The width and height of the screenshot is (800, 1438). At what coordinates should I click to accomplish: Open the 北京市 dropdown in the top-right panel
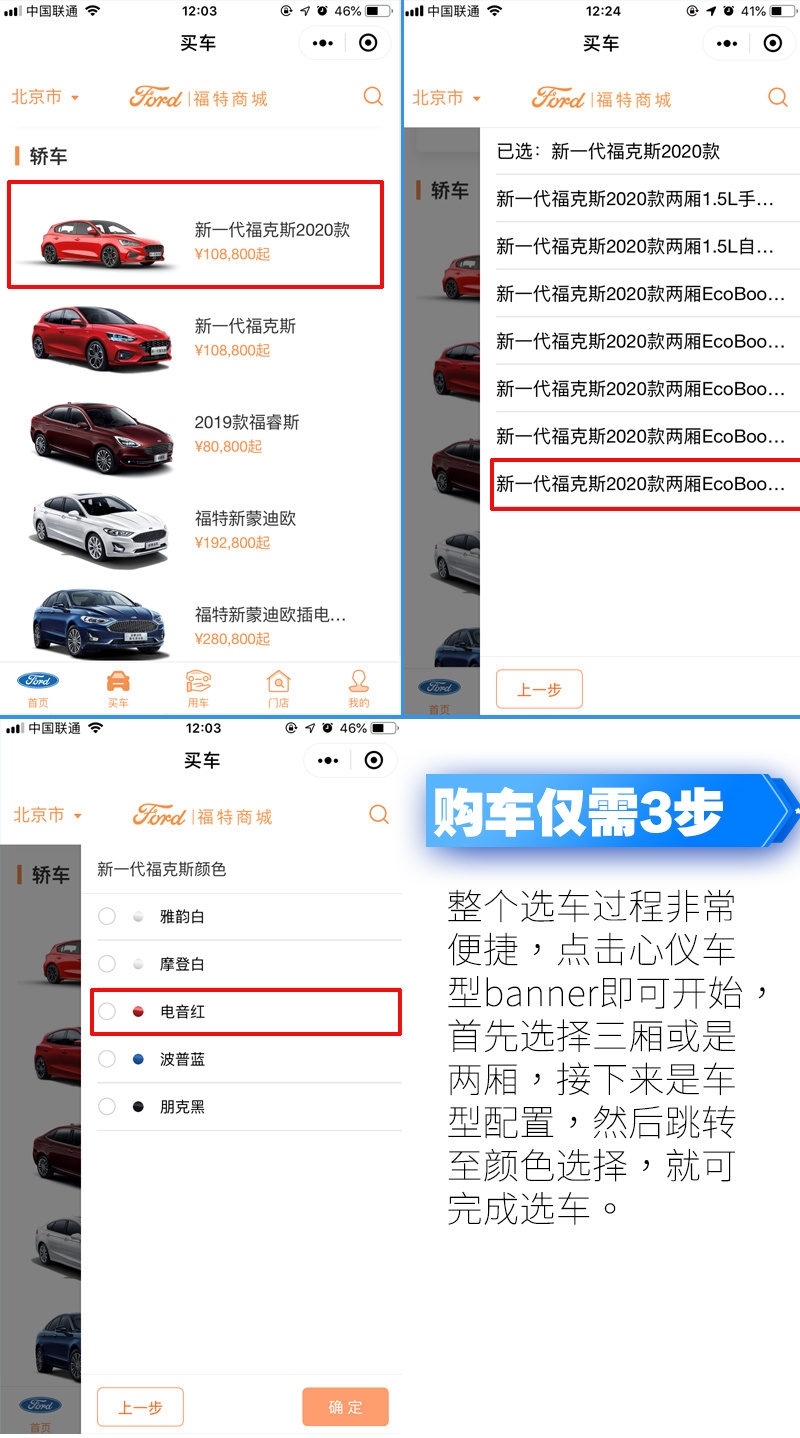point(447,98)
